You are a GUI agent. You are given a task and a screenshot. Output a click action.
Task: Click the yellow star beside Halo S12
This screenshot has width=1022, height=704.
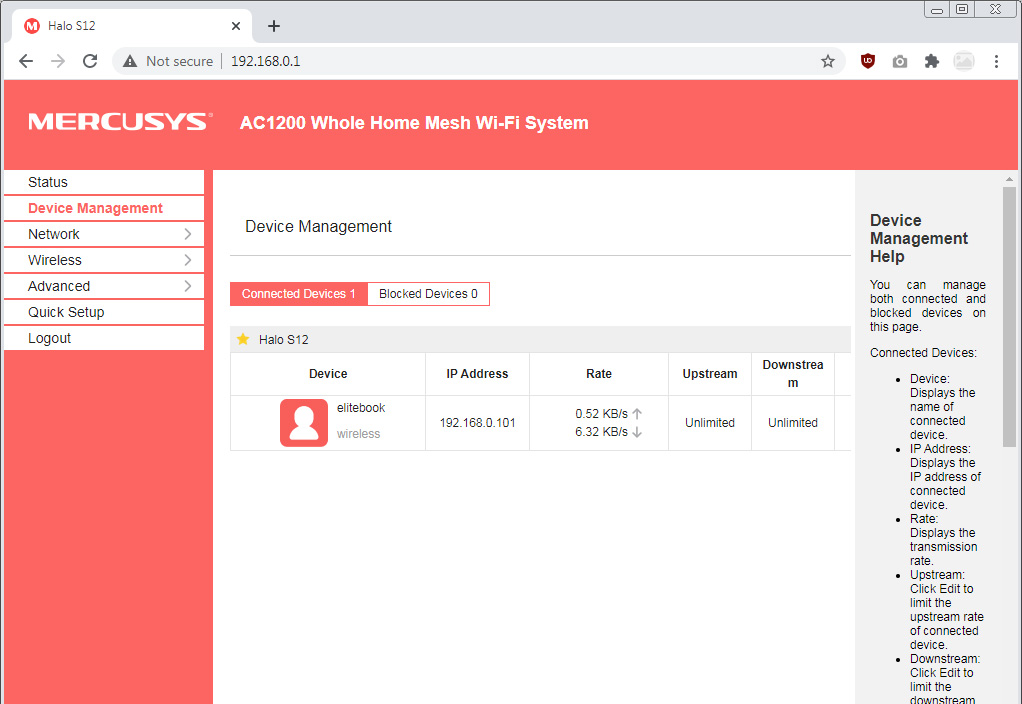pyautogui.click(x=243, y=339)
